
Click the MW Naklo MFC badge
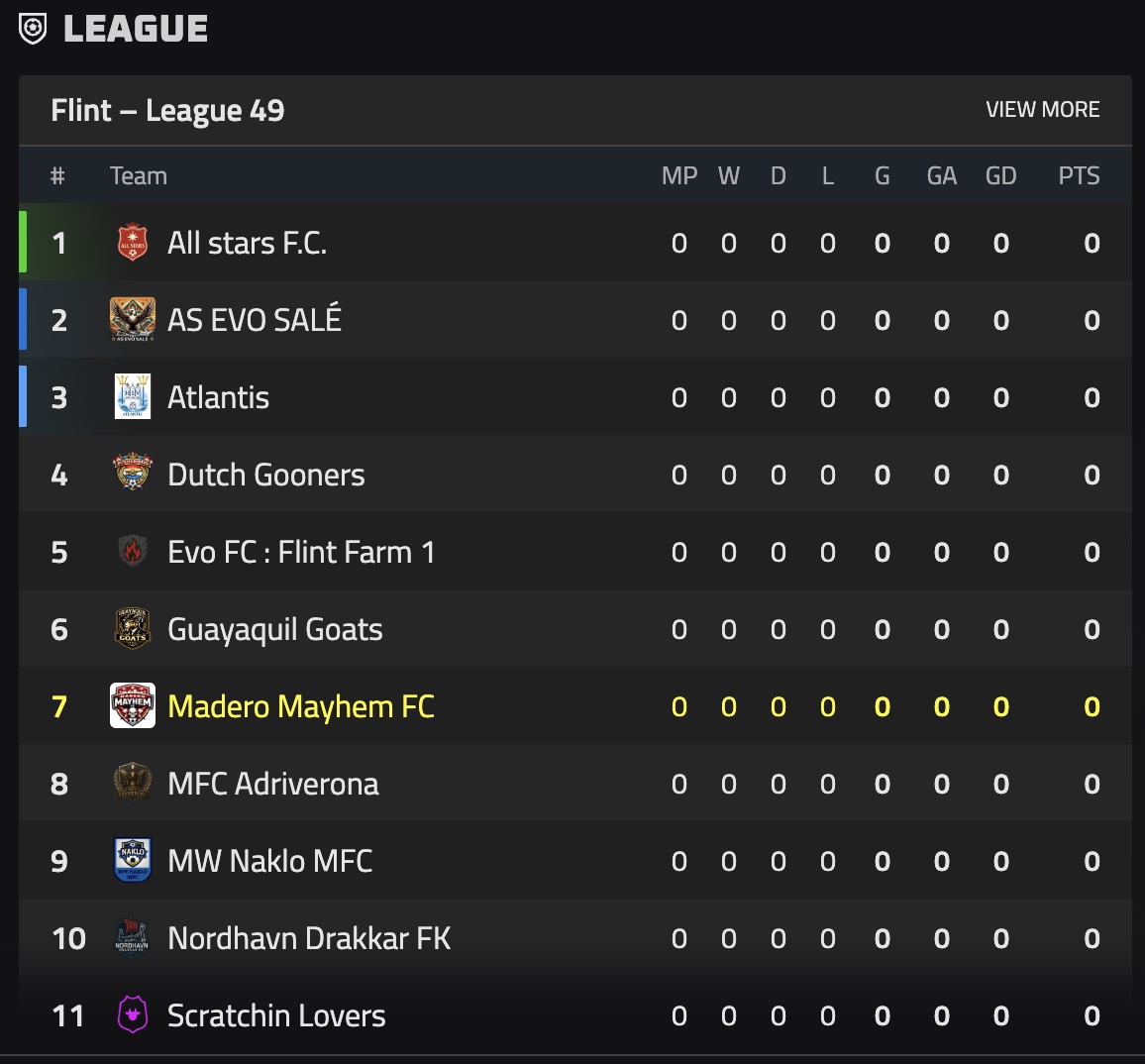click(x=133, y=860)
